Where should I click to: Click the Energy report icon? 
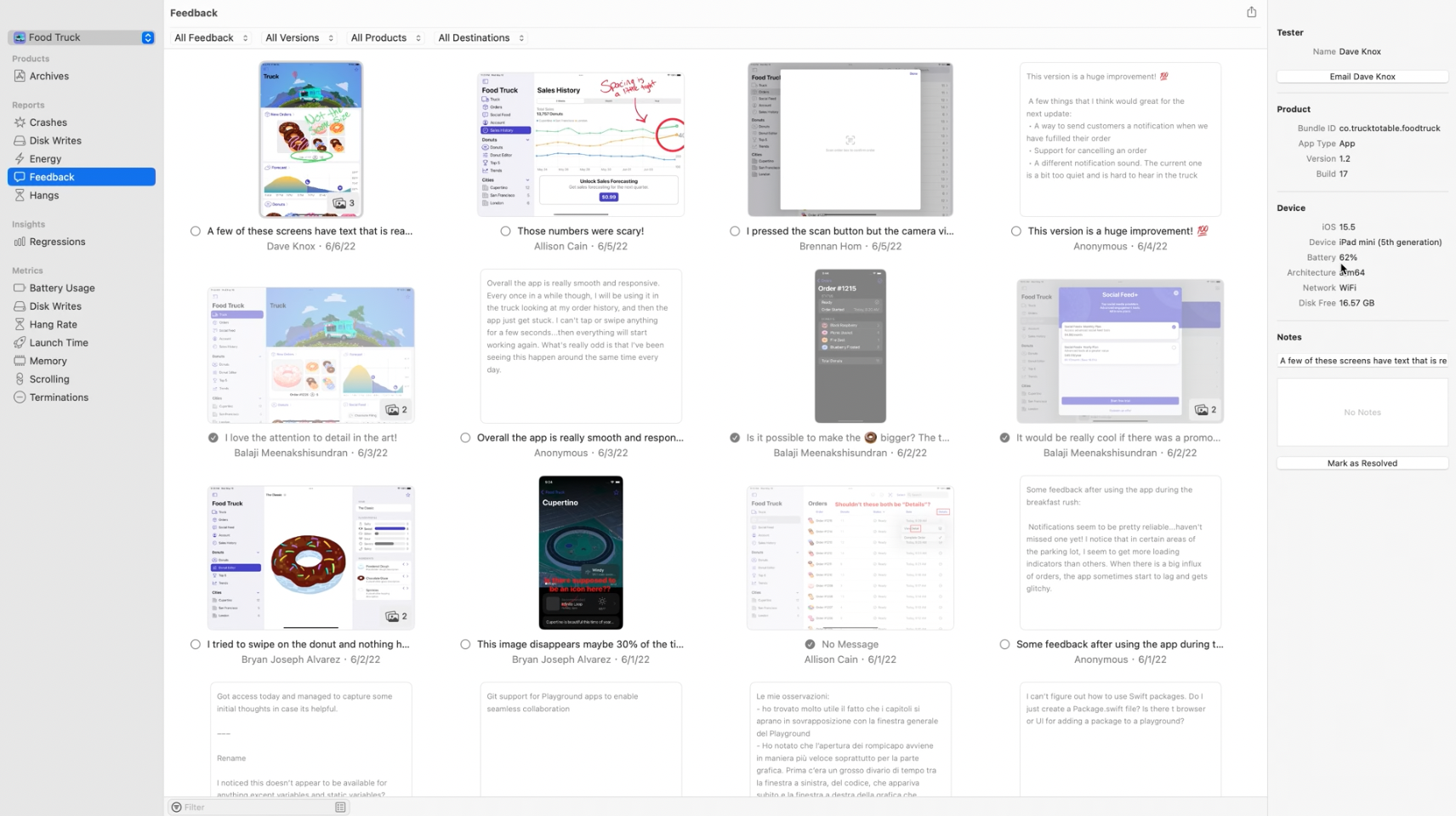[x=20, y=158]
